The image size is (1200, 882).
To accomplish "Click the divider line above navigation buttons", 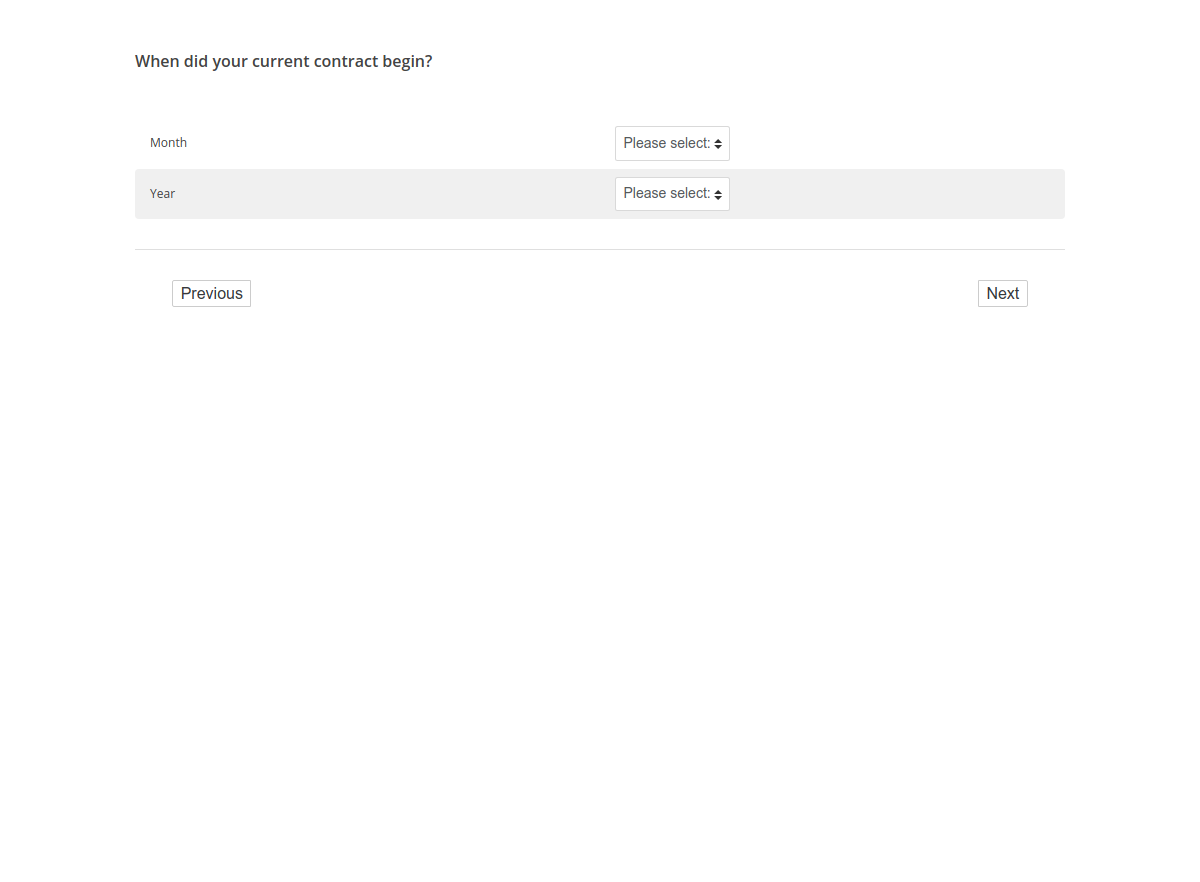I will pos(600,249).
